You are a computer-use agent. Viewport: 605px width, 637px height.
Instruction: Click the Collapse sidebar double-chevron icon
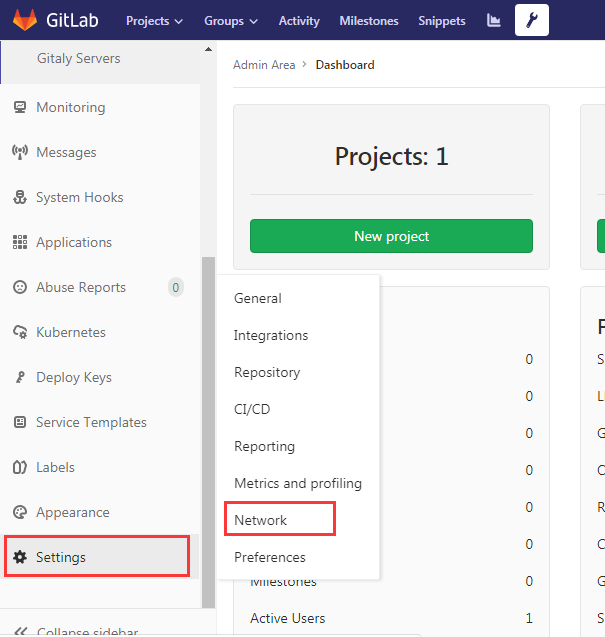21,631
